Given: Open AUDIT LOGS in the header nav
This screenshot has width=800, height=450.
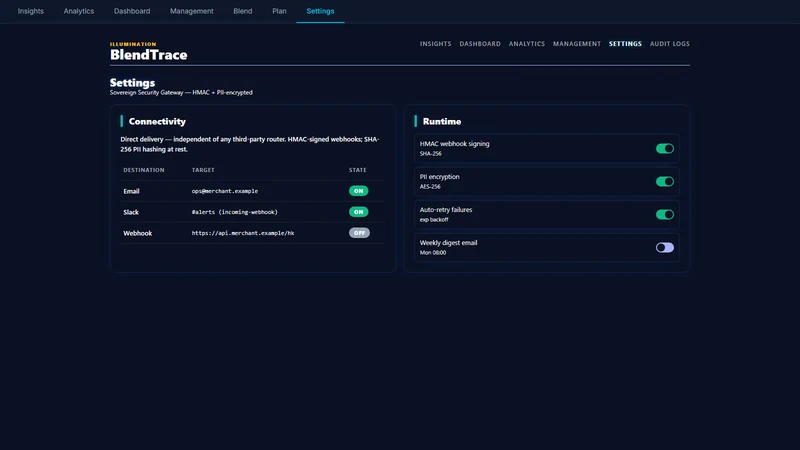Looking at the screenshot, I should pos(669,44).
